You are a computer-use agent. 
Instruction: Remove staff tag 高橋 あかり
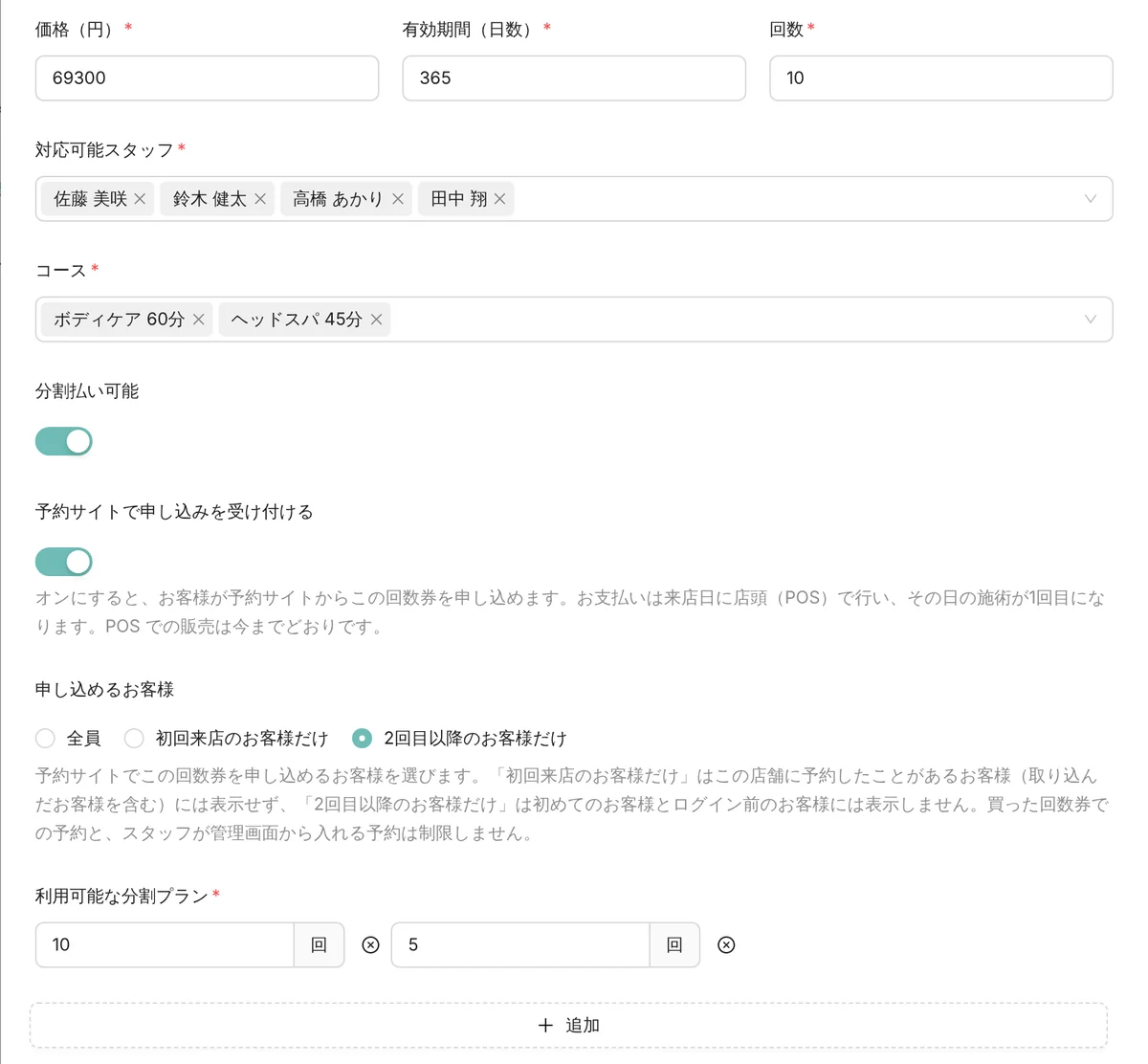398,199
